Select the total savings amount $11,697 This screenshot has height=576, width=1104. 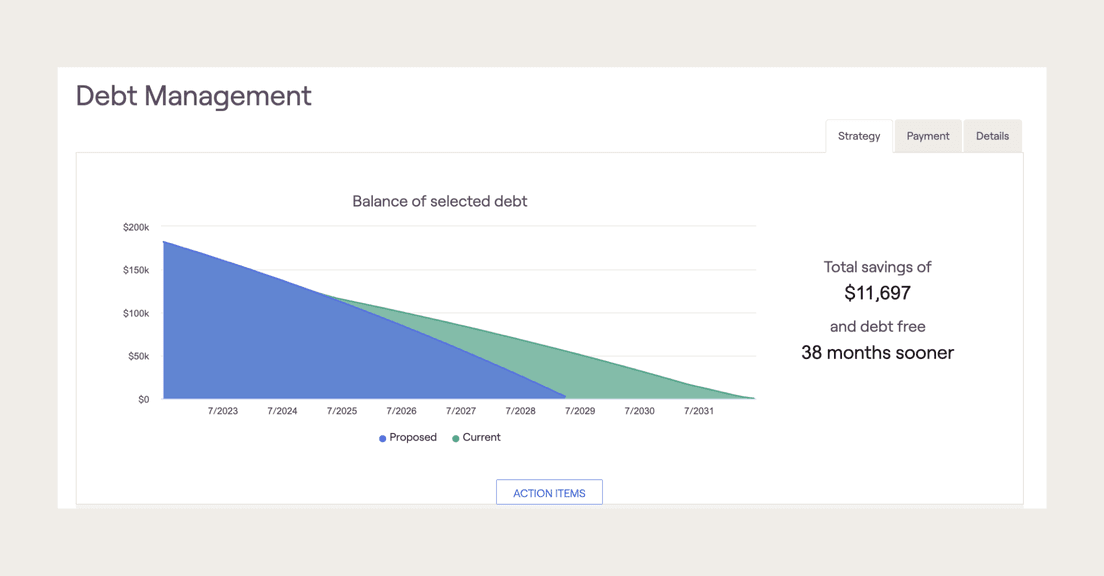click(877, 293)
